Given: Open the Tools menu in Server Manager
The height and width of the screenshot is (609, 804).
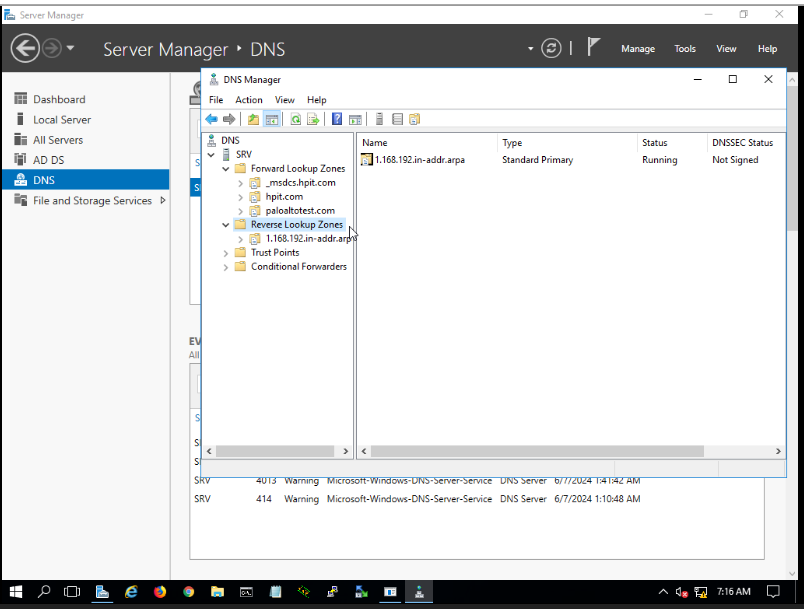Looking at the screenshot, I should [685, 49].
